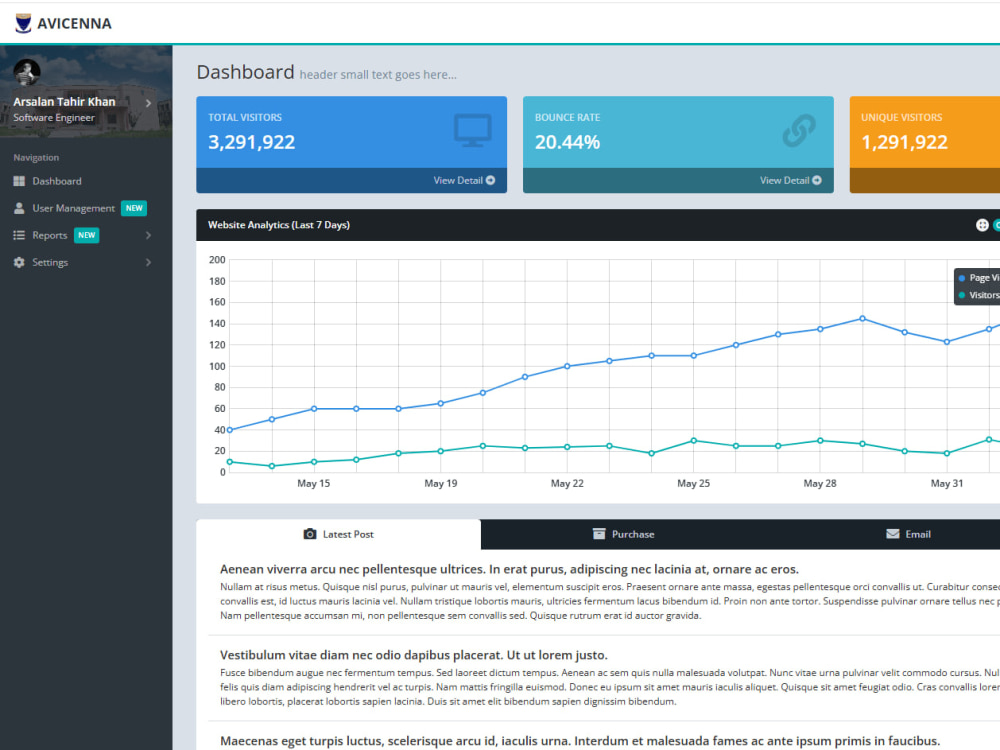Expand the Settings submenu chevron
The image size is (1000, 750).
point(148,262)
